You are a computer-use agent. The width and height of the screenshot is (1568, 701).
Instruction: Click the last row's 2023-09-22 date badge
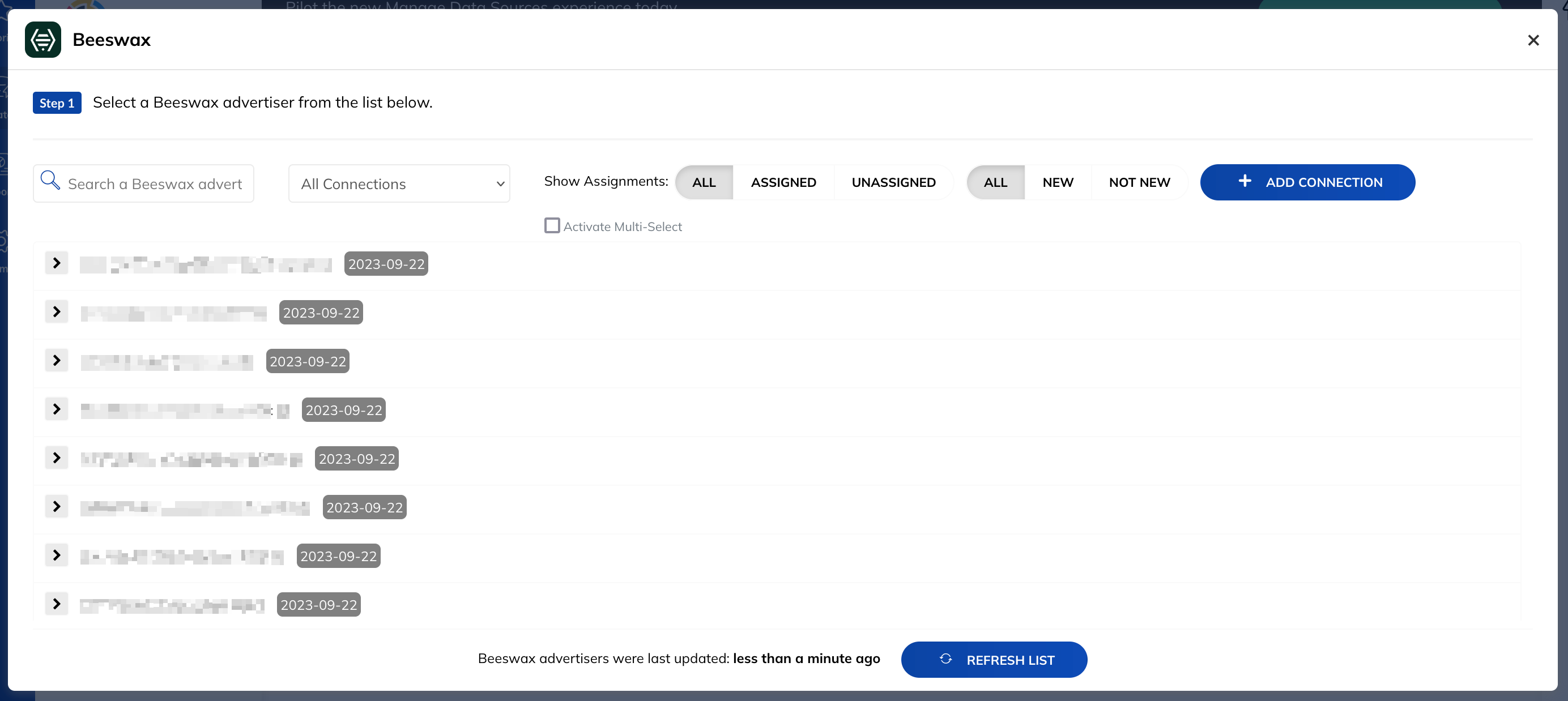(318, 604)
